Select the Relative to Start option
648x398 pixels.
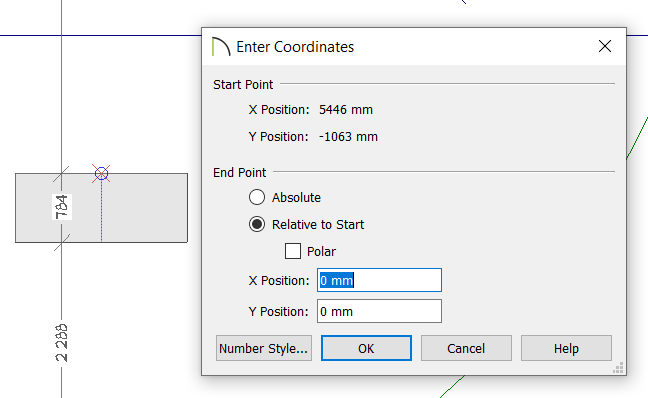coord(257,224)
